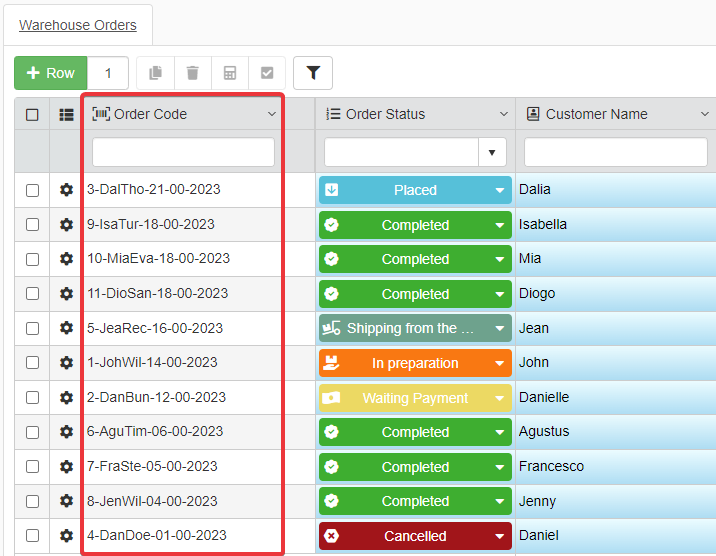The width and height of the screenshot is (716, 556).
Task: Click the Cancelled status button for Daniel
Action: (414, 536)
